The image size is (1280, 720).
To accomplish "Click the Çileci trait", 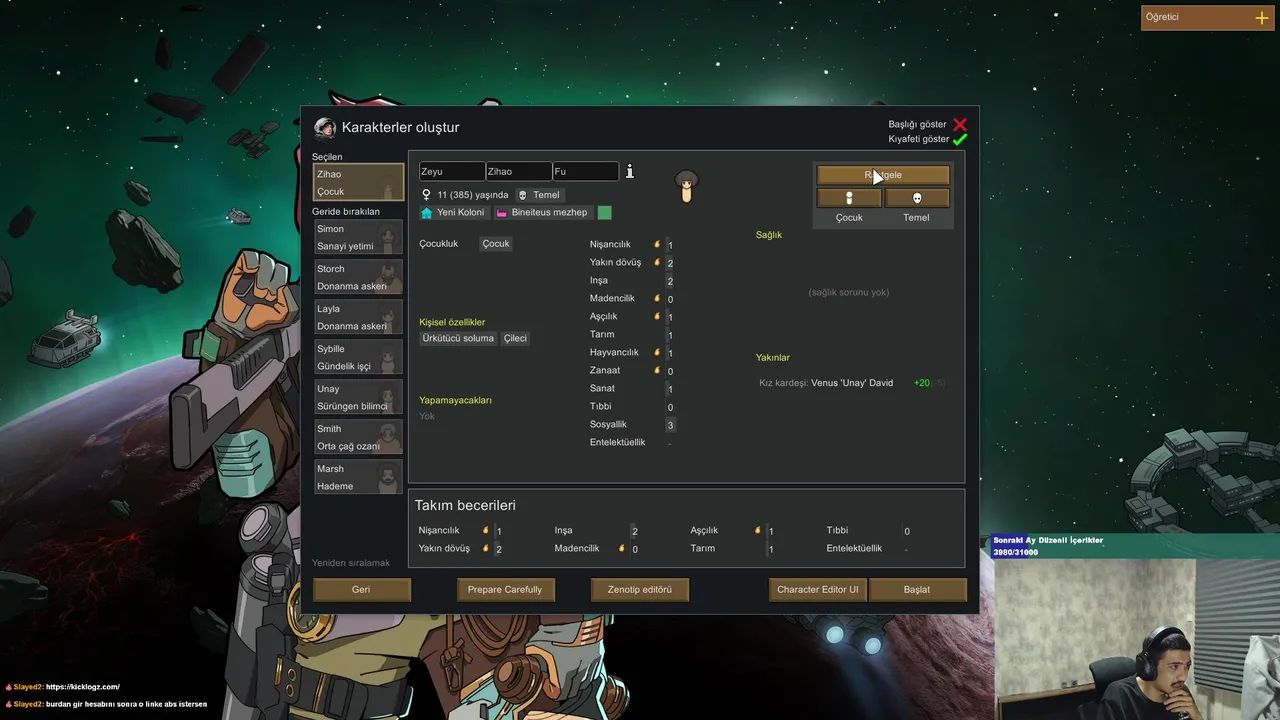I will [x=515, y=338].
